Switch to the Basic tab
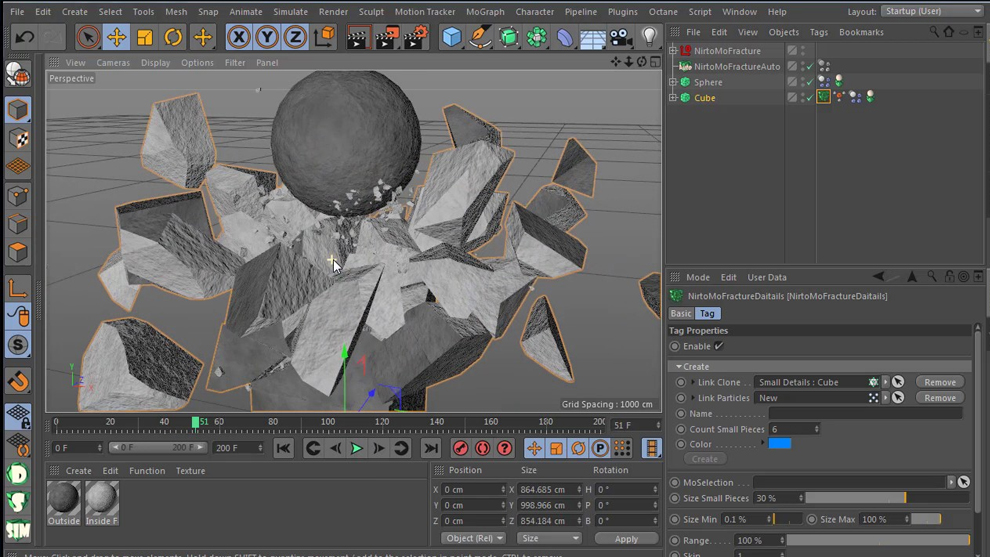The image size is (990, 557). coord(681,313)
